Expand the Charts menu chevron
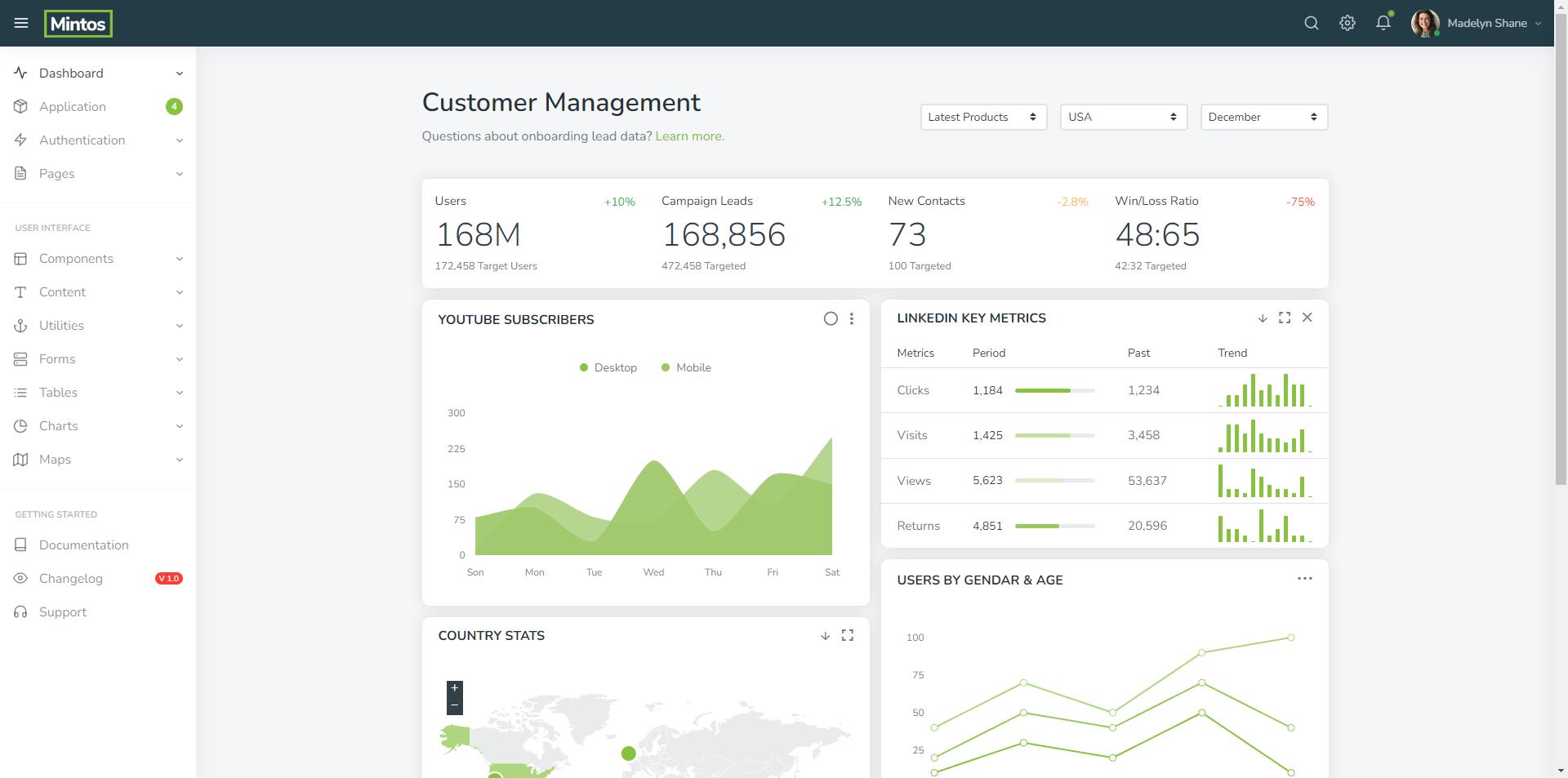The height and width of the screenshot is (778, 1568). 180,426
